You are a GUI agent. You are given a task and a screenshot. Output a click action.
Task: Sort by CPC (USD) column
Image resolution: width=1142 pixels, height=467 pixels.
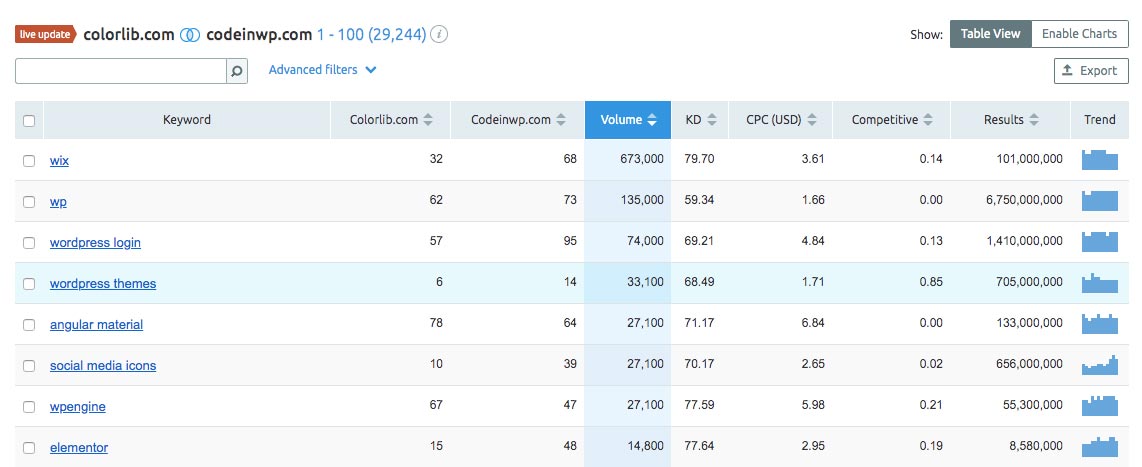(x=781, y=119)
